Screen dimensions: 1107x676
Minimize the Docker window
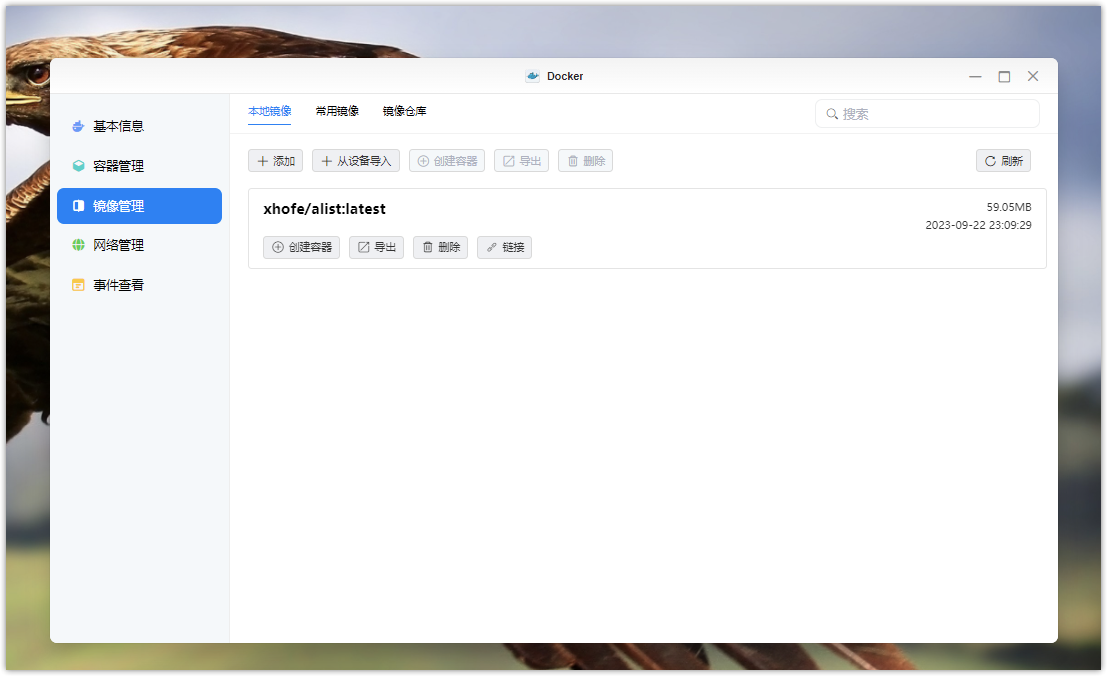975,76
